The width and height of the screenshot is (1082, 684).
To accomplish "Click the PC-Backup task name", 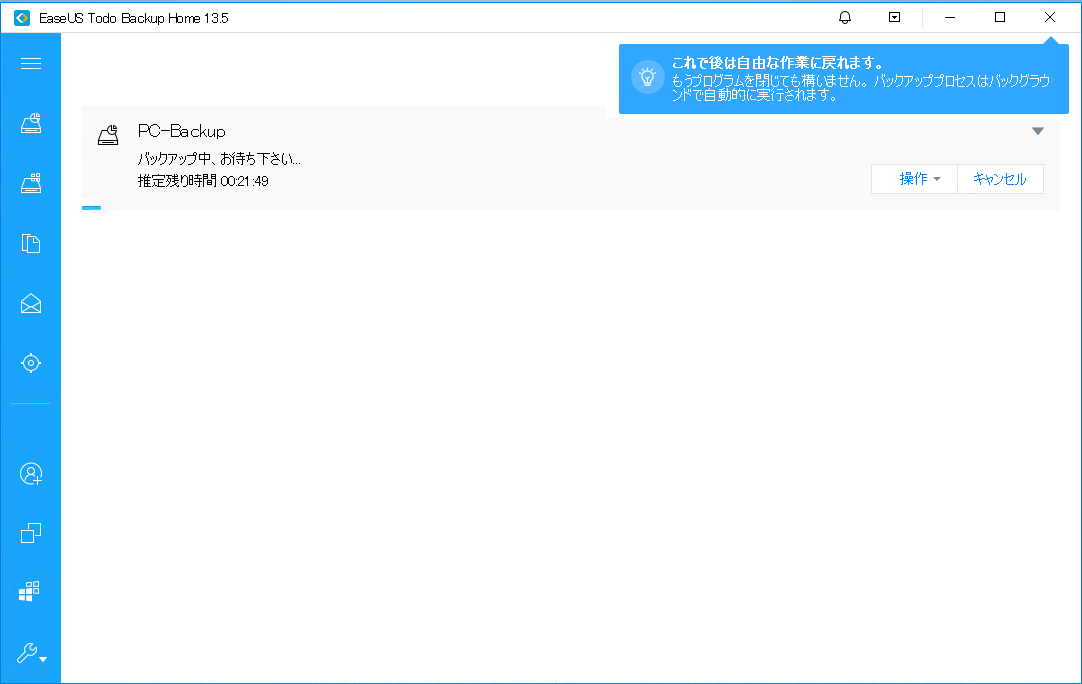I will [181, 131].
